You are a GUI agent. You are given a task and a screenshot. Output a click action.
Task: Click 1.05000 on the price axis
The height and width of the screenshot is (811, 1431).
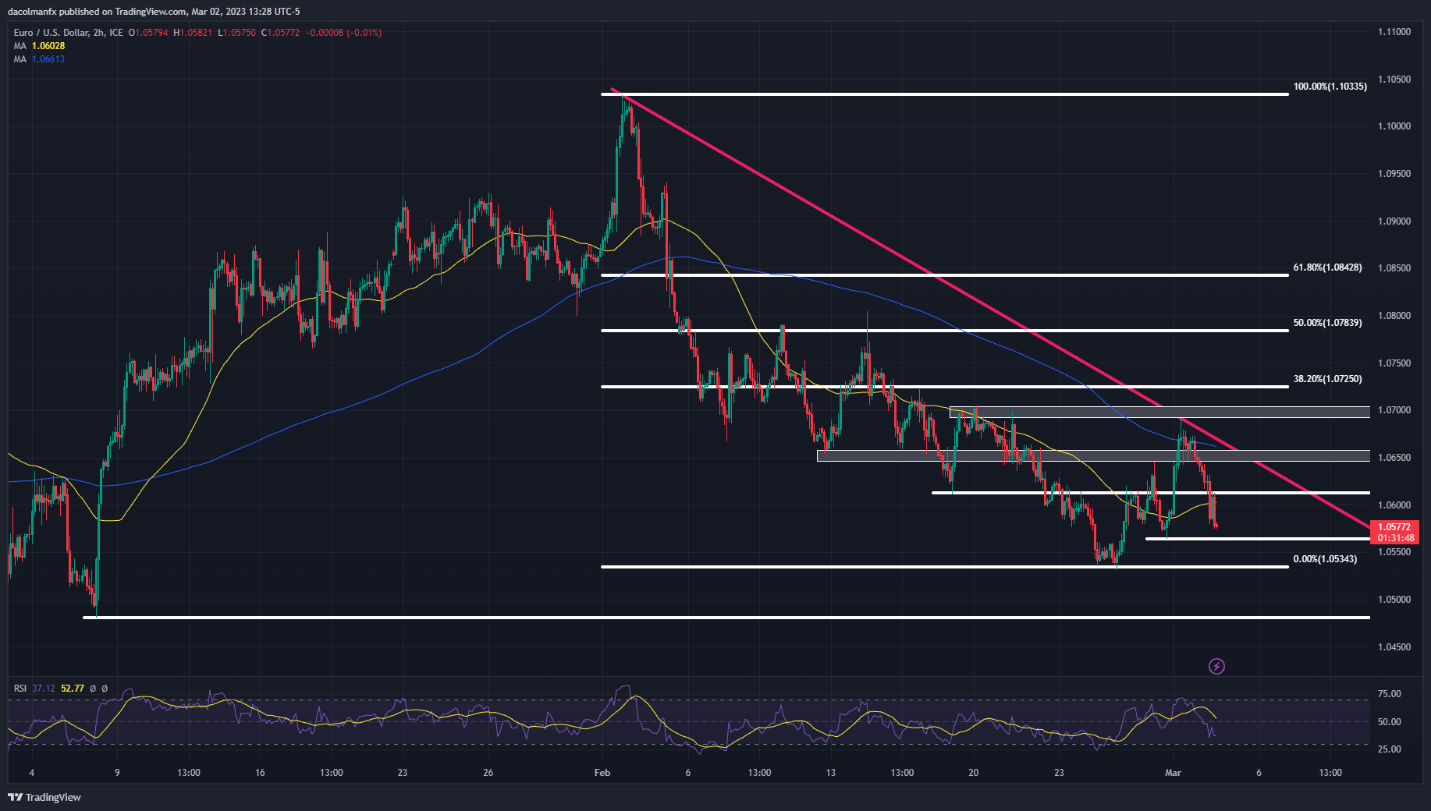click(1395, 600)
